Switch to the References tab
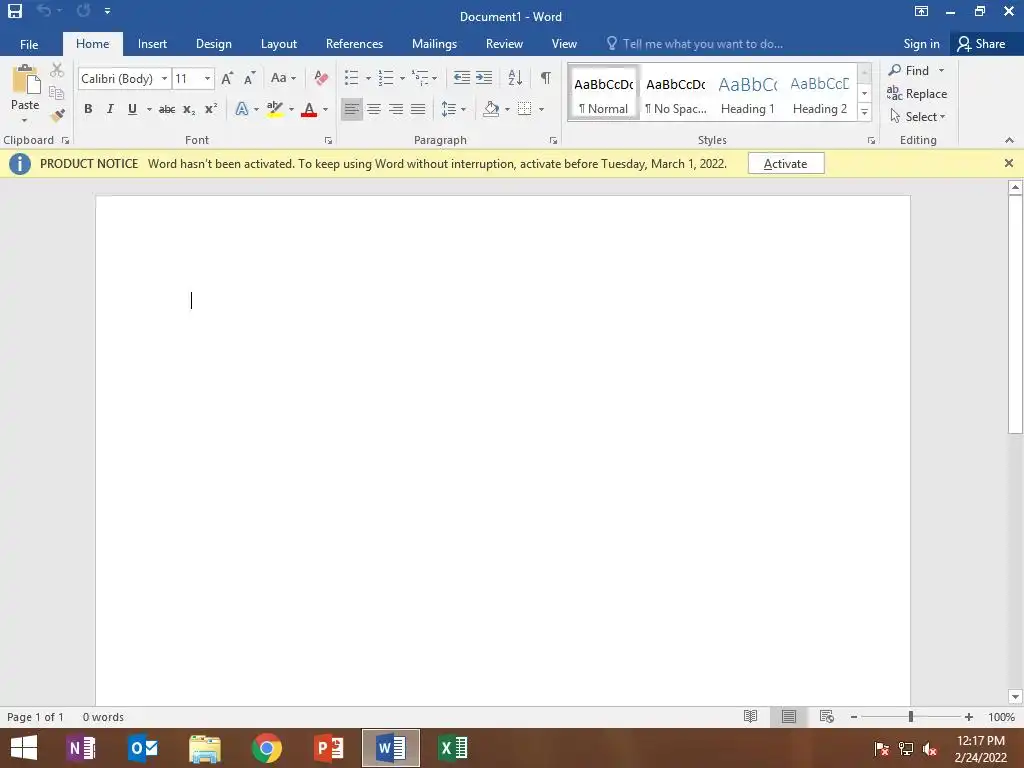 click(354, 44)
